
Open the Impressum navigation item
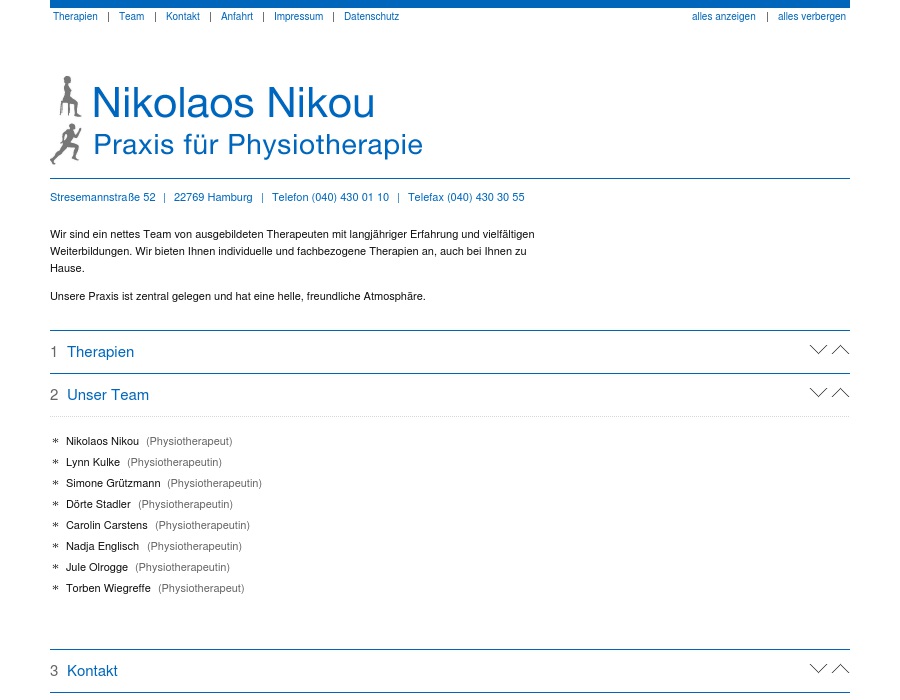298,16
